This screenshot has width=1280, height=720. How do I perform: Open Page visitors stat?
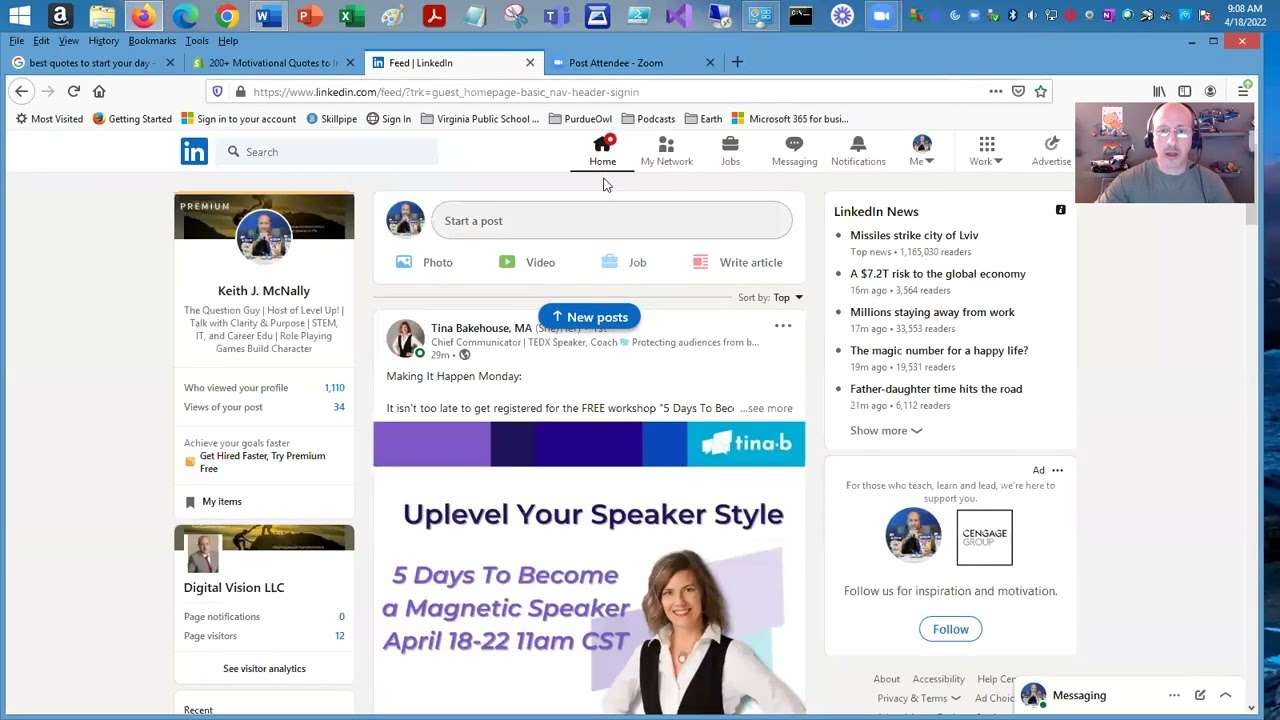click(264, 636)
